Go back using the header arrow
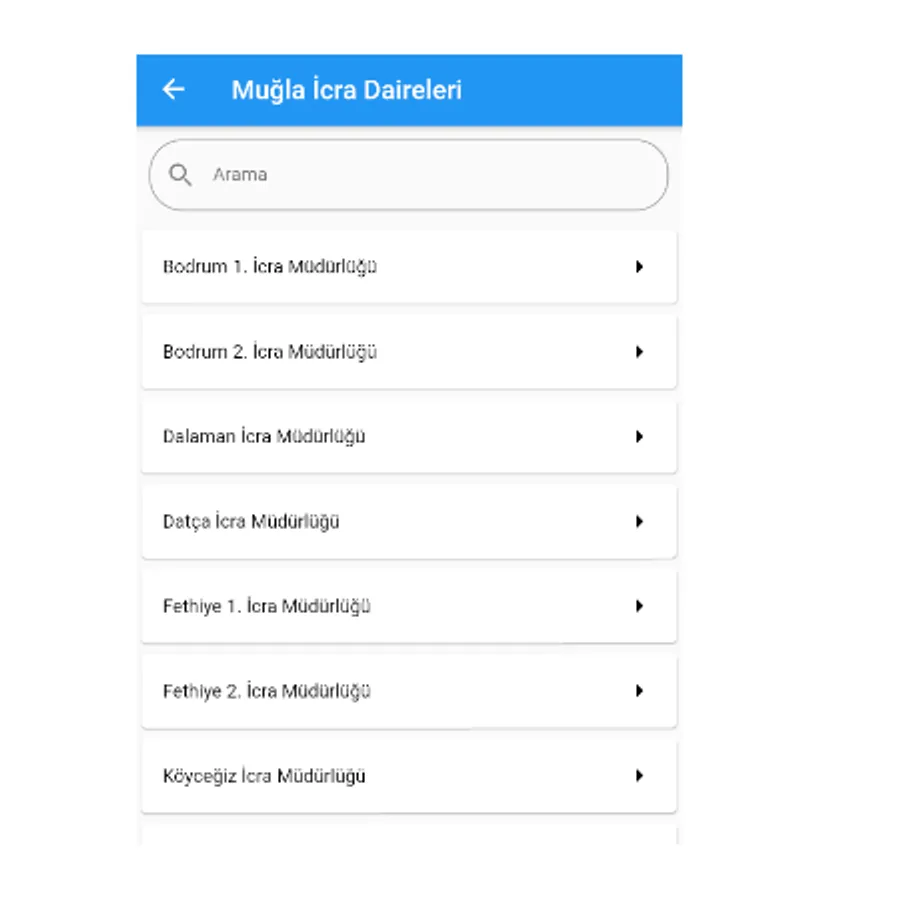 coord(174,89)
